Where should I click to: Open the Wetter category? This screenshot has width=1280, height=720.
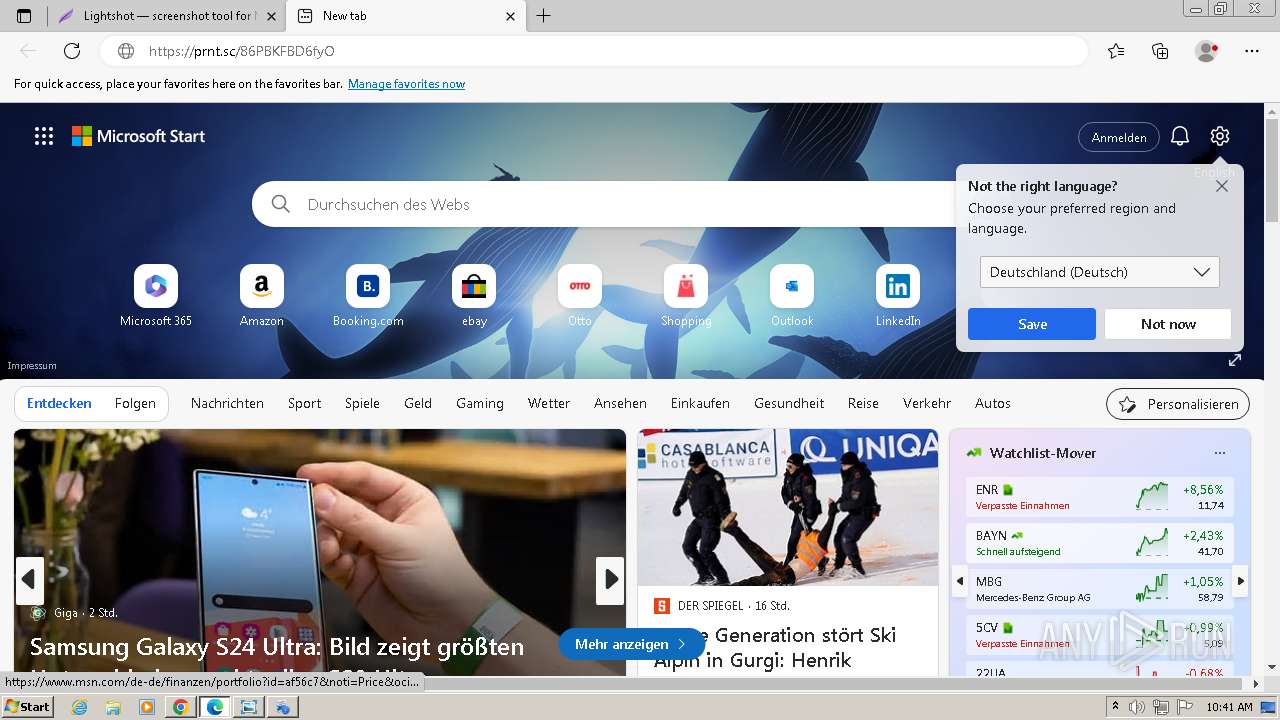549,403
